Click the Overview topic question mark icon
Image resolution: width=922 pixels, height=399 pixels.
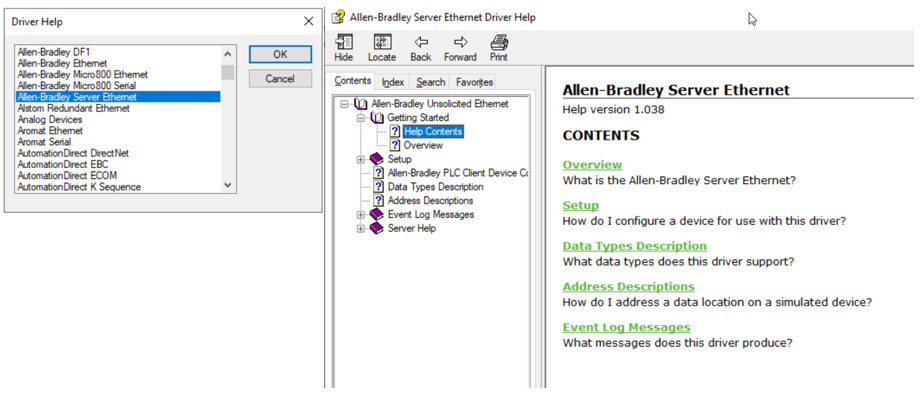point(395,145)
